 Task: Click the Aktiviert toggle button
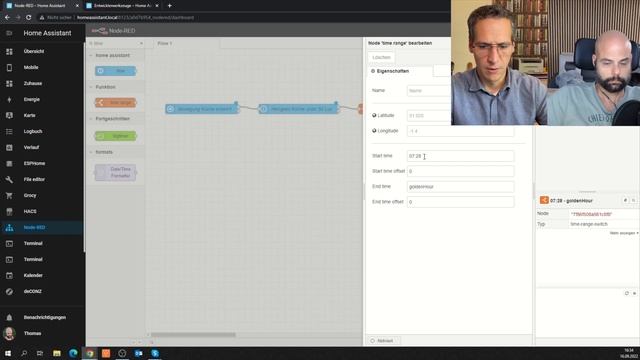382,341
